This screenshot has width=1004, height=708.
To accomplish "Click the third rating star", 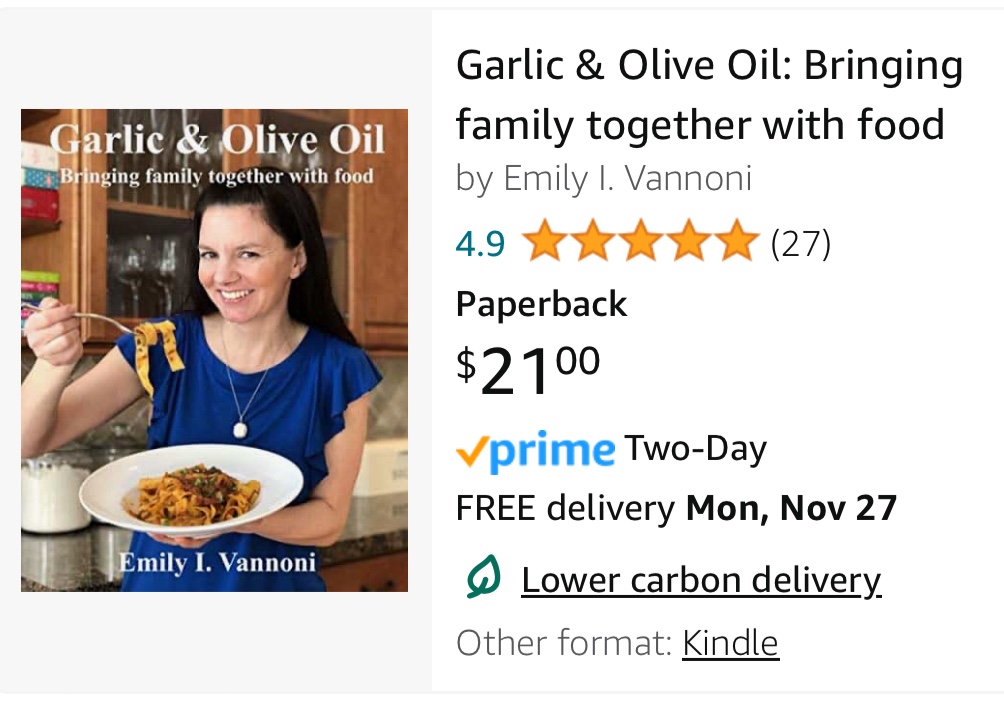I will (640, 243).
